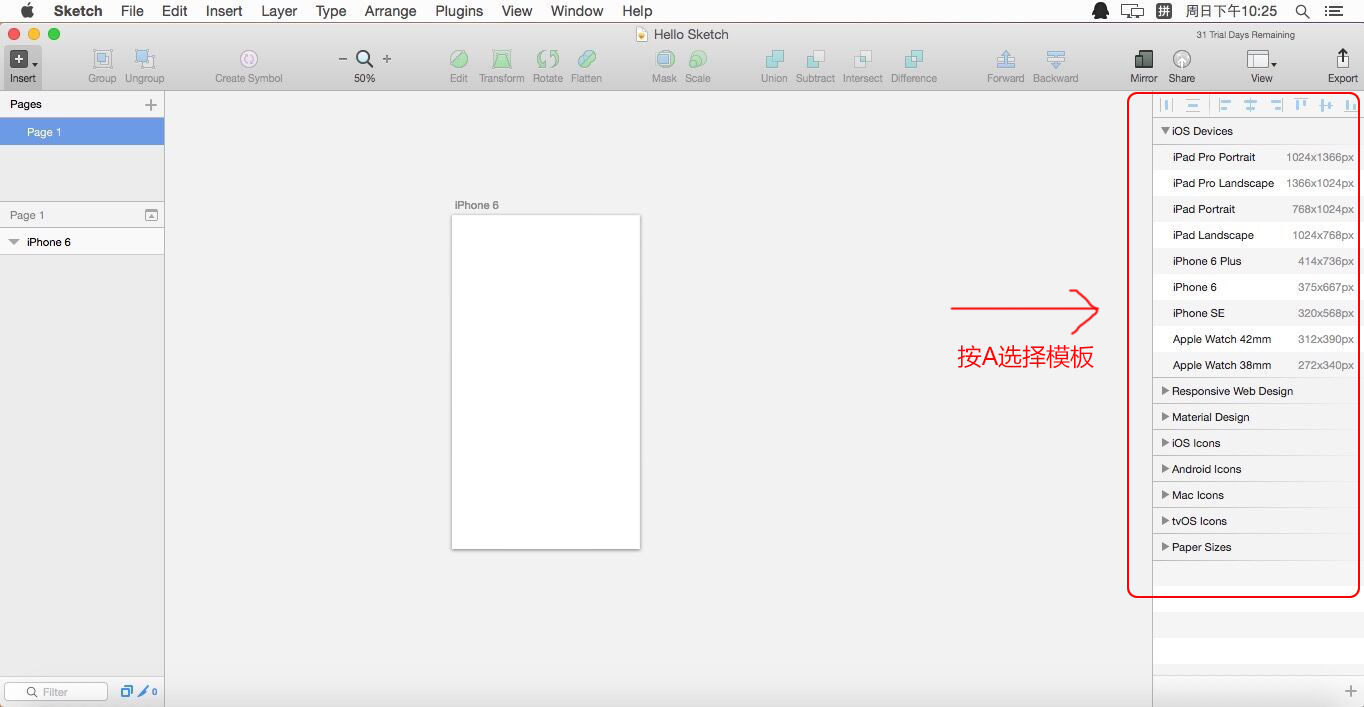Click distribute horizontally icon in inspector
The image size is (1364, 707).
coord(1167,104)
